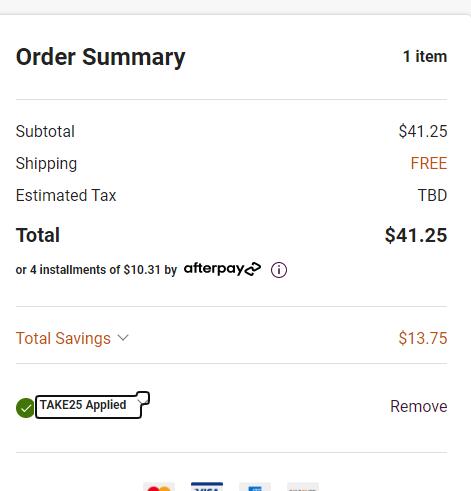Click the Order Summary heading

pyautogui.click(x=100, y=57)
